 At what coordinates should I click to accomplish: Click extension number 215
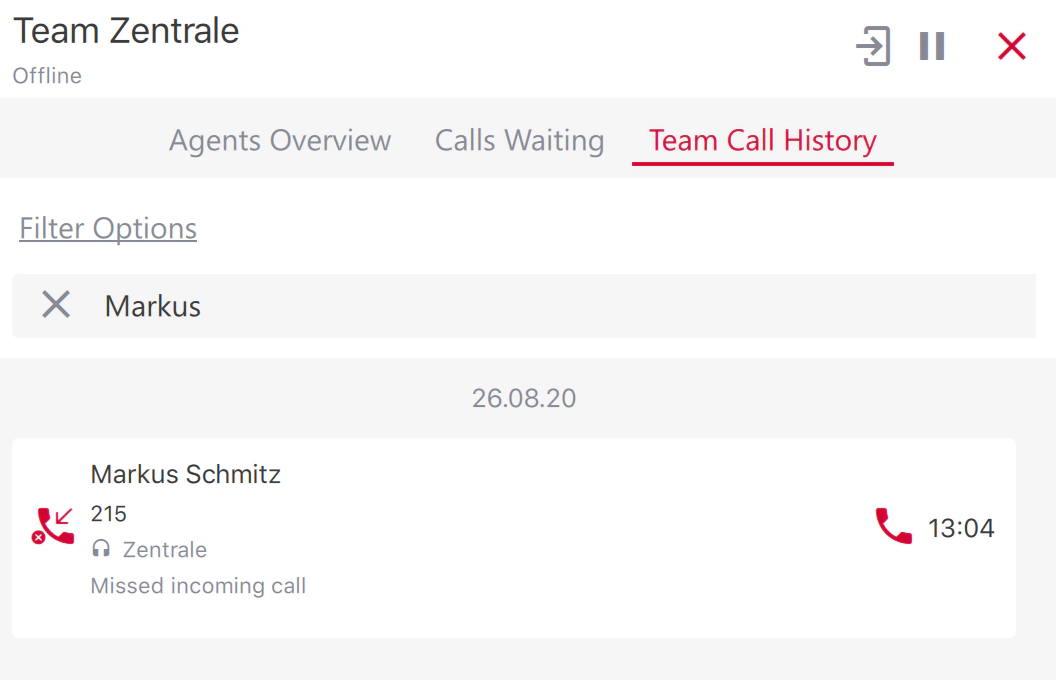coord(109,513)
